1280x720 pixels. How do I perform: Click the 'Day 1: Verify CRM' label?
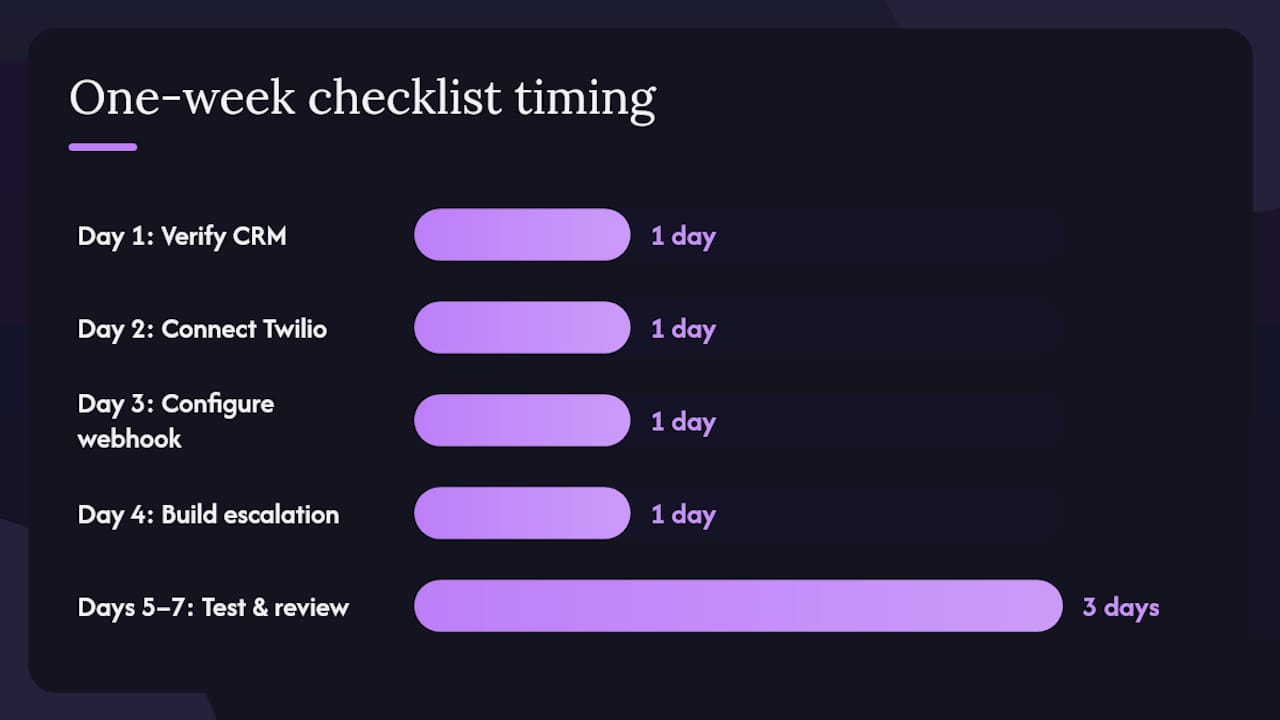(182, 236)
